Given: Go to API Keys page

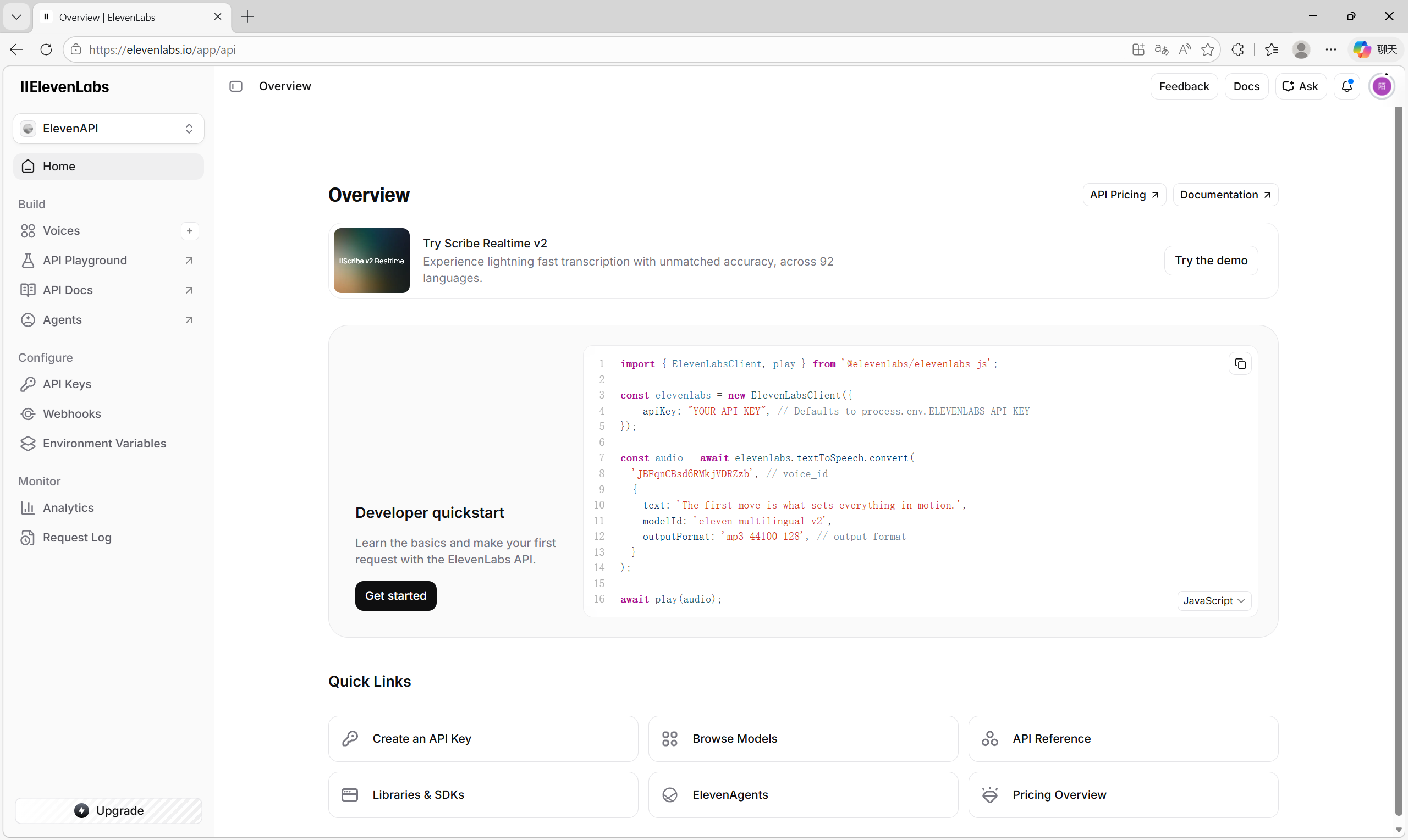Looking at the screenshot, I should point(108,384).
